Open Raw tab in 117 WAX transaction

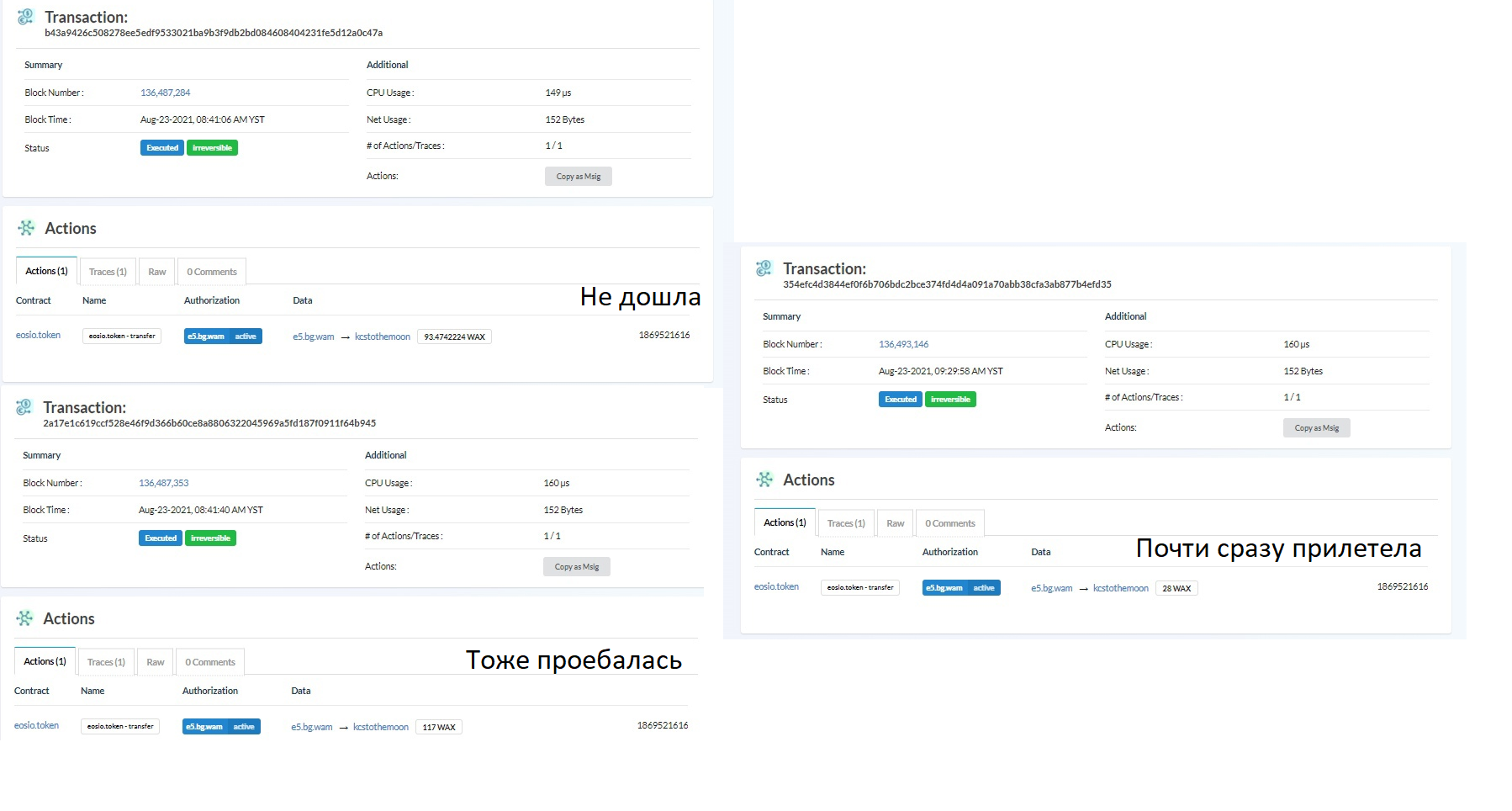click(x=156, y=662)
